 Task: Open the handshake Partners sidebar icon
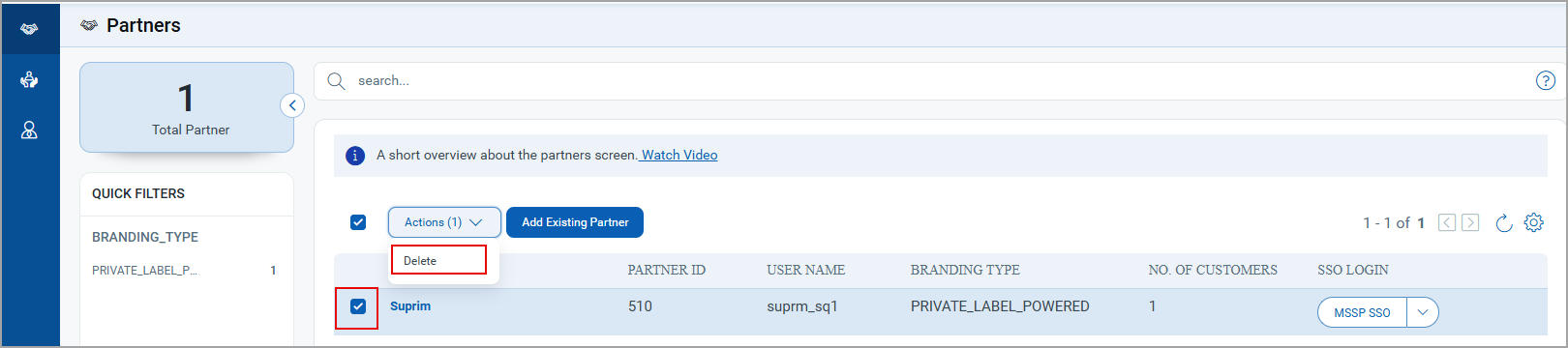tap(29, 29)
